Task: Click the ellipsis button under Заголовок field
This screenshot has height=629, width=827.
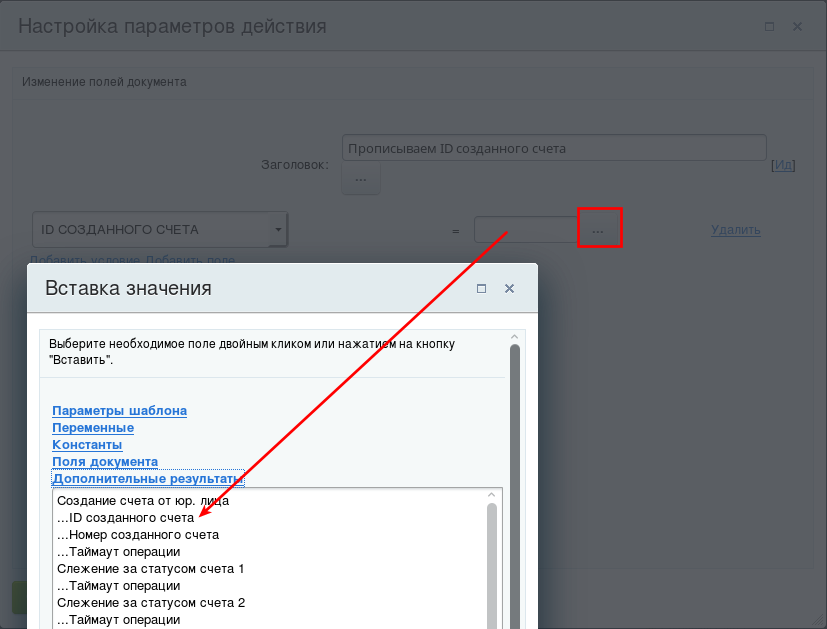Action: pos(361,179)
